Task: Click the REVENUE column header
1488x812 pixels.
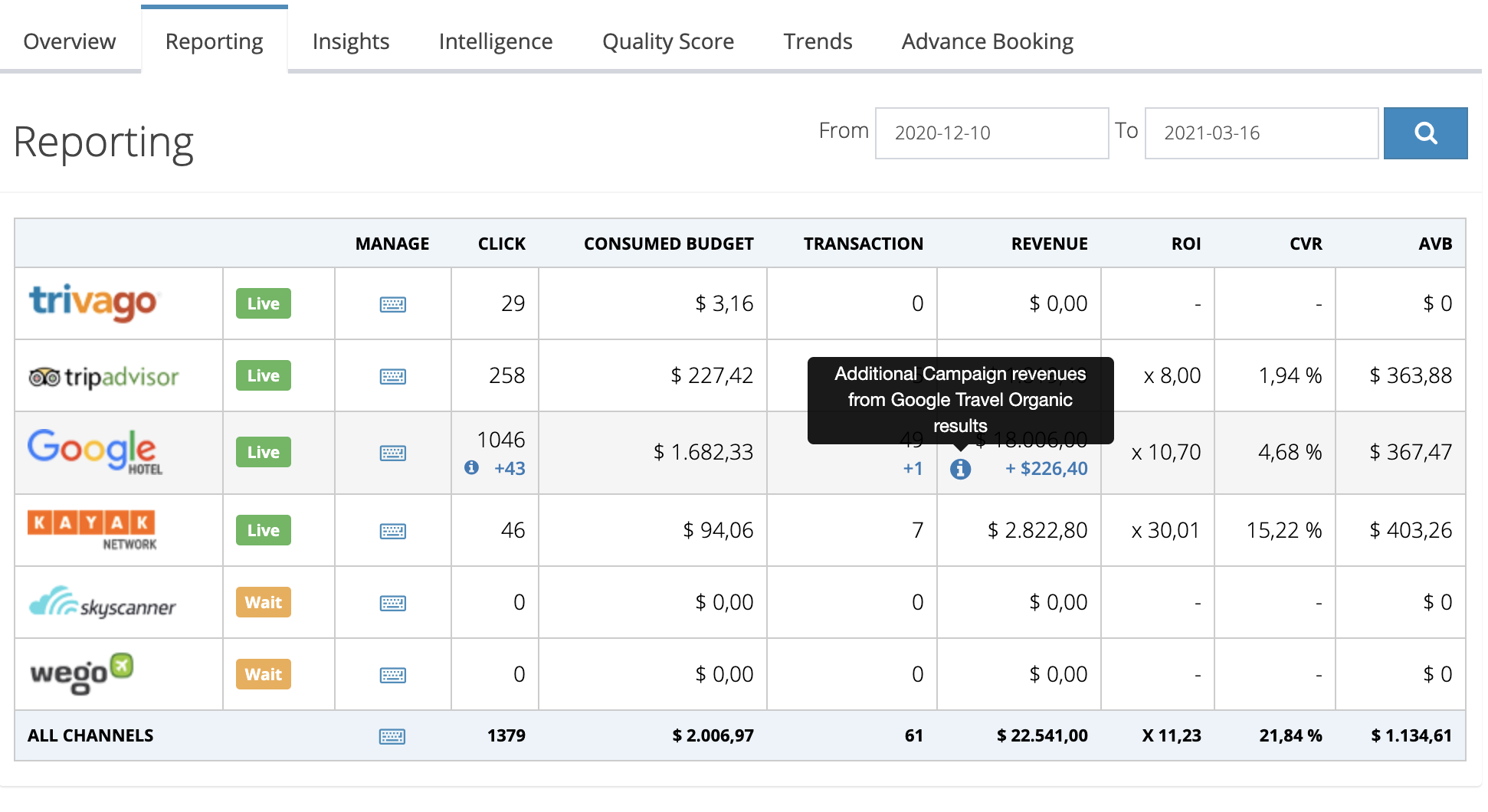Action: pyautogui.click(x=1050, y=244)
